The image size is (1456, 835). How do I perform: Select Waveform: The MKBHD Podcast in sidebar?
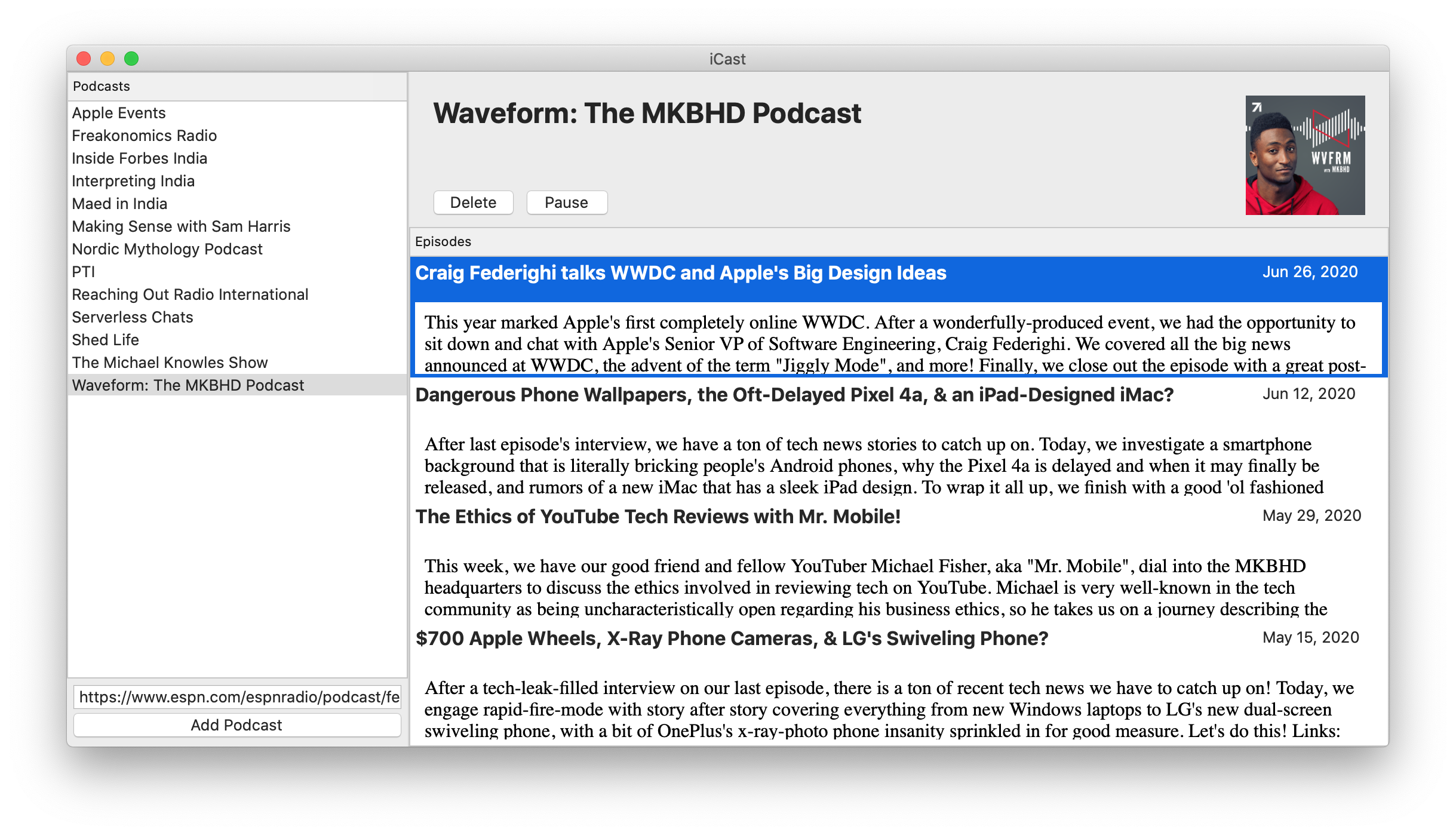coord(237,385)
